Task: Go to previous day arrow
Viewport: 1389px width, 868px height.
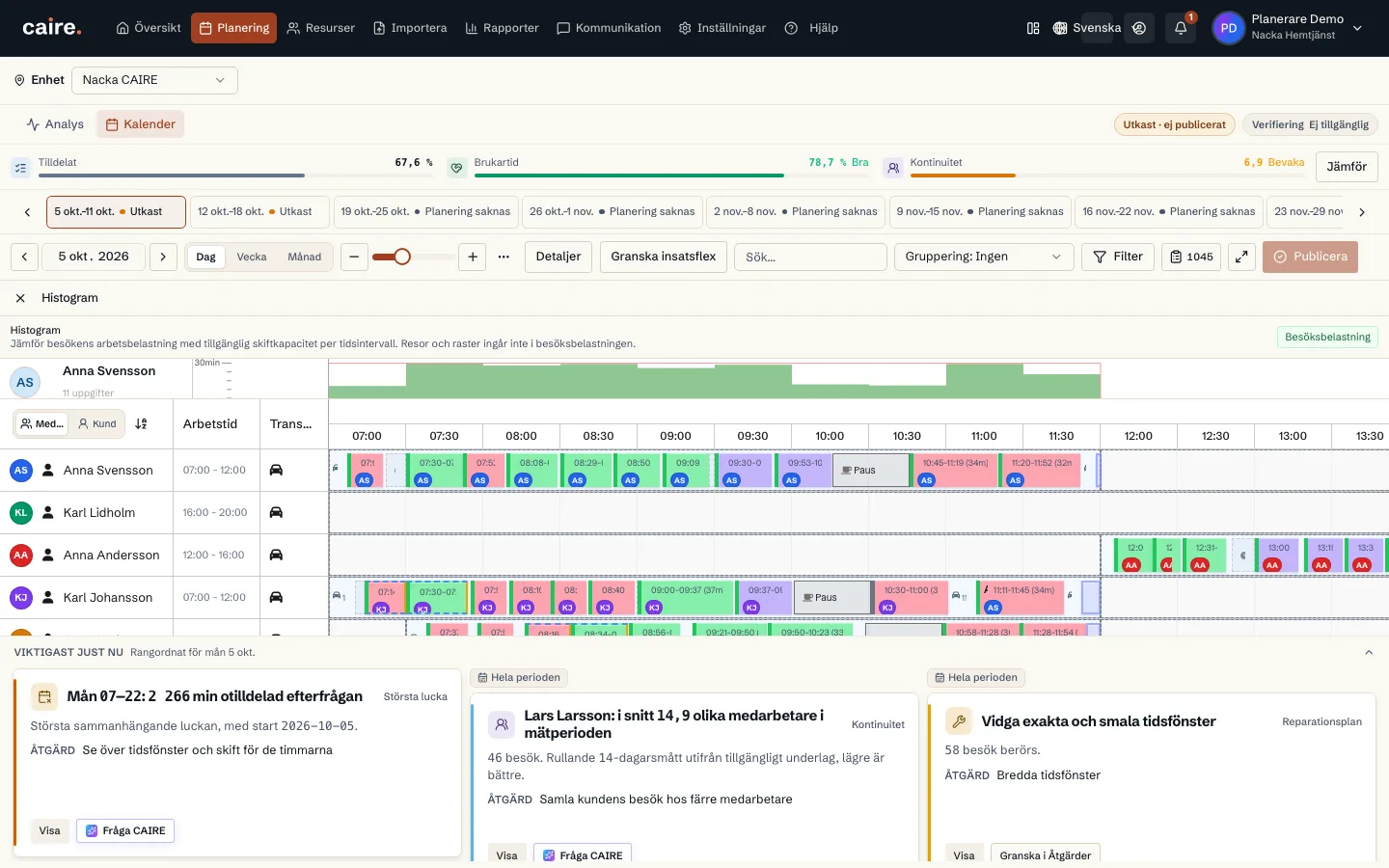Action: 25,257
